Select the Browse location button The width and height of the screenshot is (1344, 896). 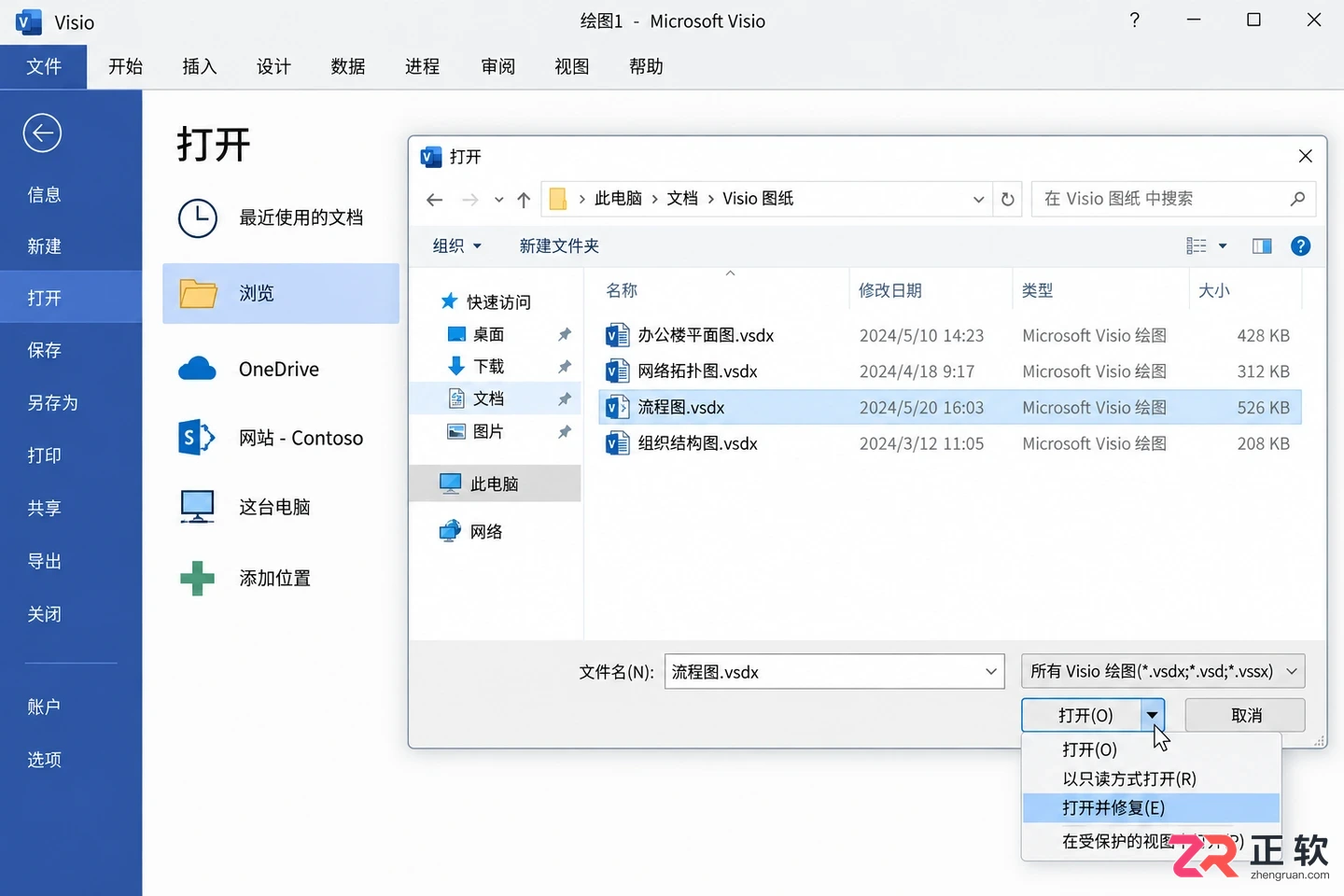point(281,293)
